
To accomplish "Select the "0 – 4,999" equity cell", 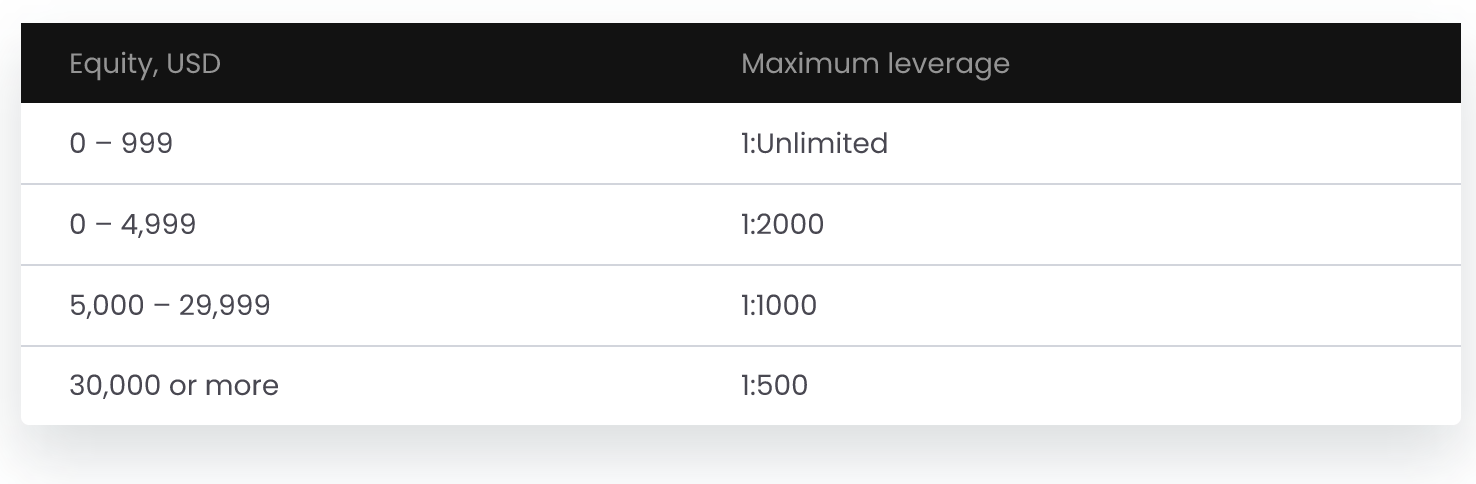I will tap(133, 224).
